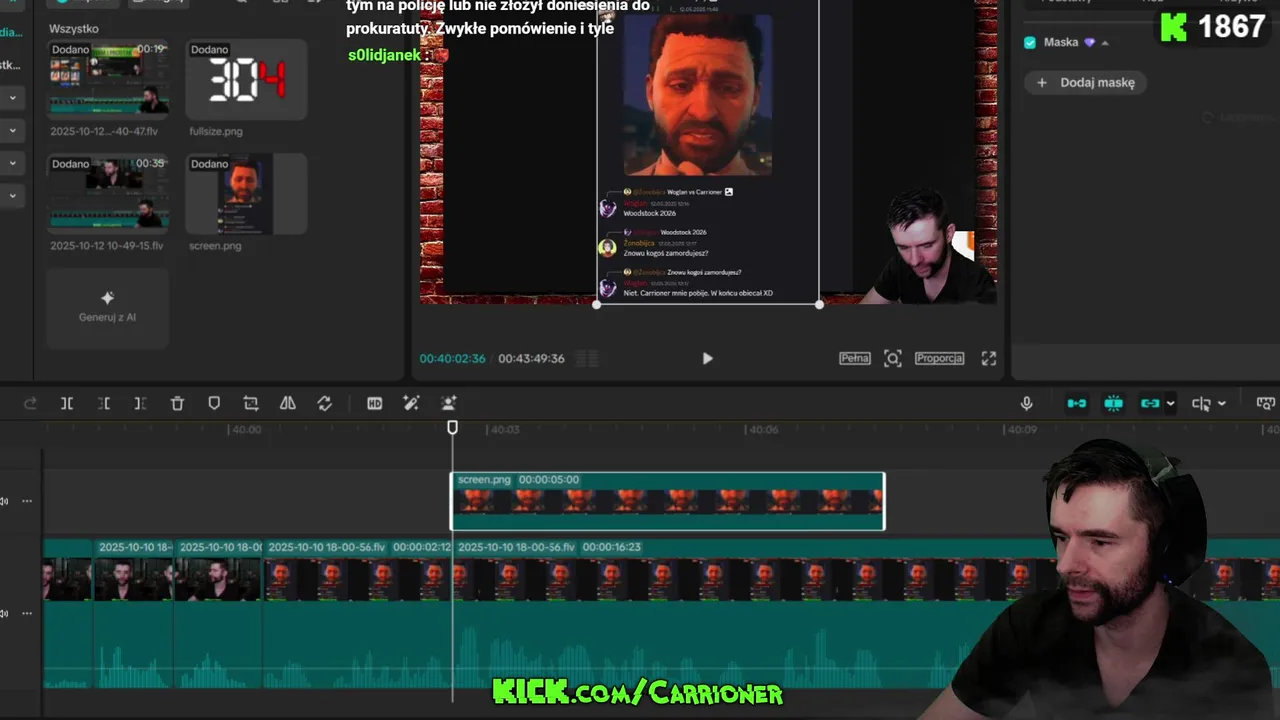Image resolution: width=1280 pixels, height=720 pixels.
Task: Click the bottom-right overlay transform handle
Action: coord(819,304)
